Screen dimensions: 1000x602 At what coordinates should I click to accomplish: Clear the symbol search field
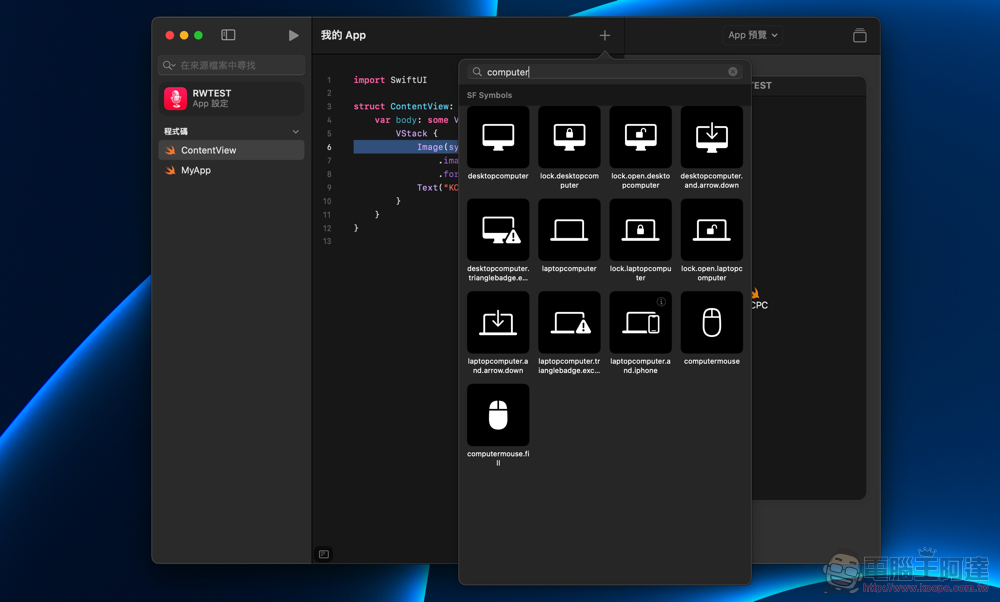tap(733, 72)
